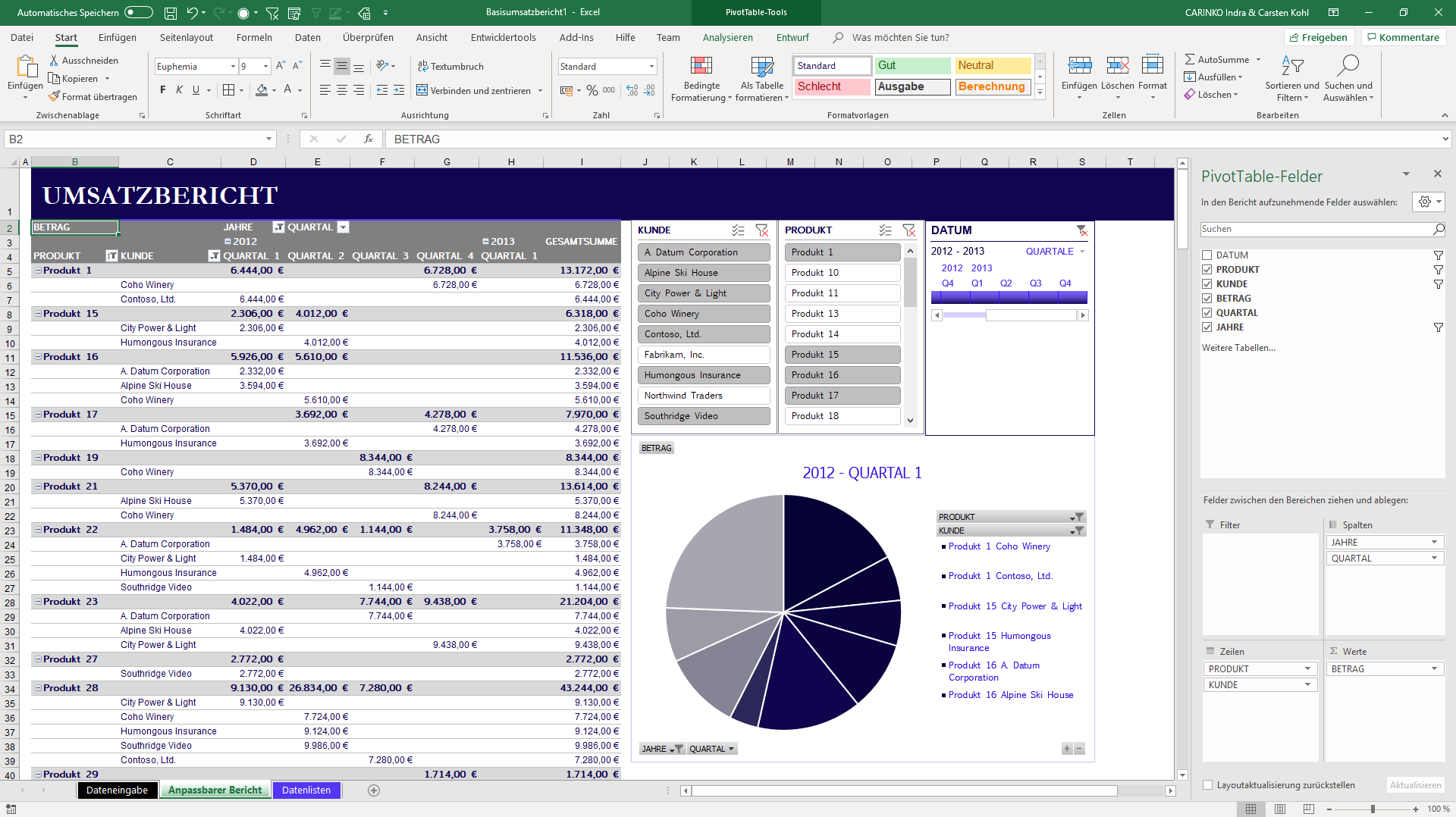Select Fabrikam, Inc. in KUNDE slicer
The width and height of the screenshot is (1456, 817).
[703, 355]
